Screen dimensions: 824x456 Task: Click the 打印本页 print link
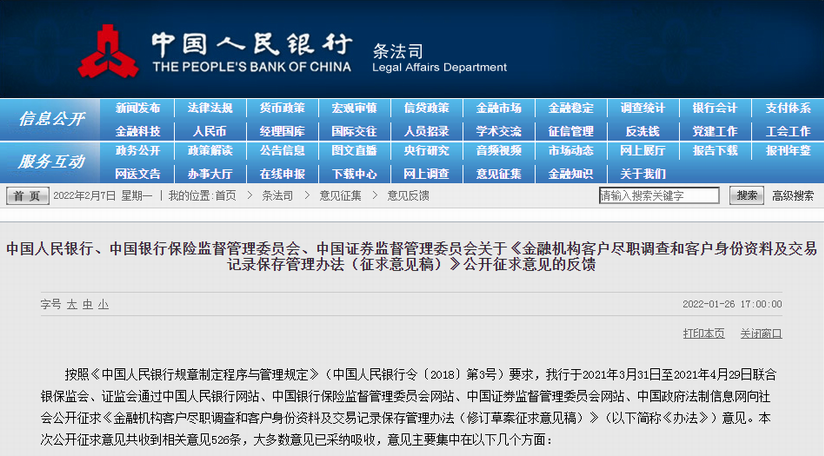point(704,334)
